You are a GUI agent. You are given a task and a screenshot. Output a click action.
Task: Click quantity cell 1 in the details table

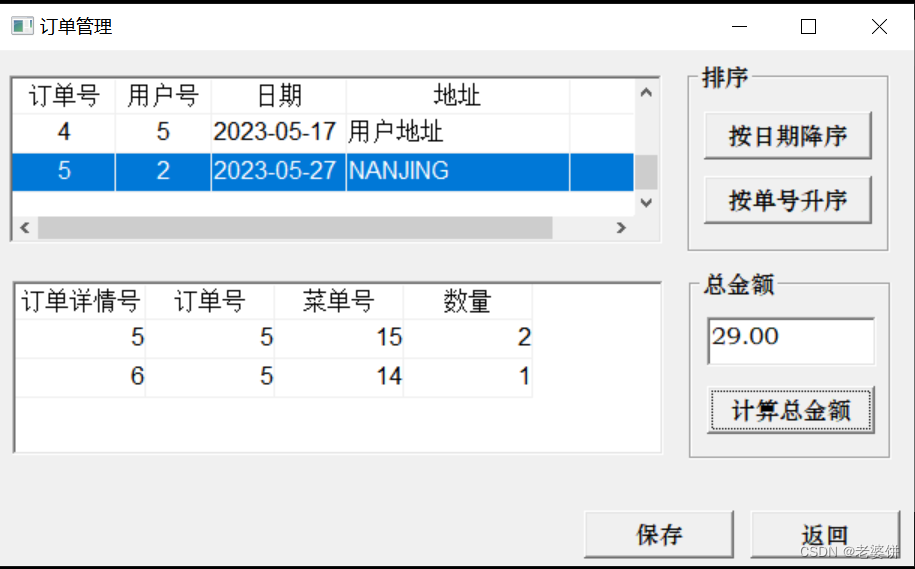point(467,376)
